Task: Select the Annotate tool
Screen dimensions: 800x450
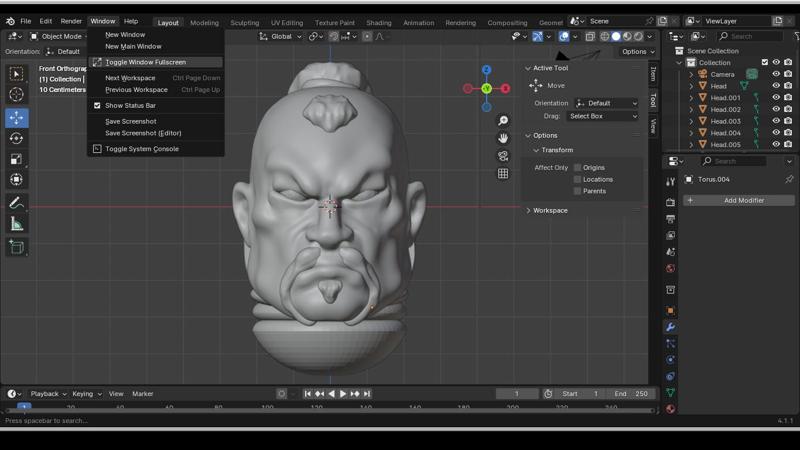Action: click(x=16, y=203)
